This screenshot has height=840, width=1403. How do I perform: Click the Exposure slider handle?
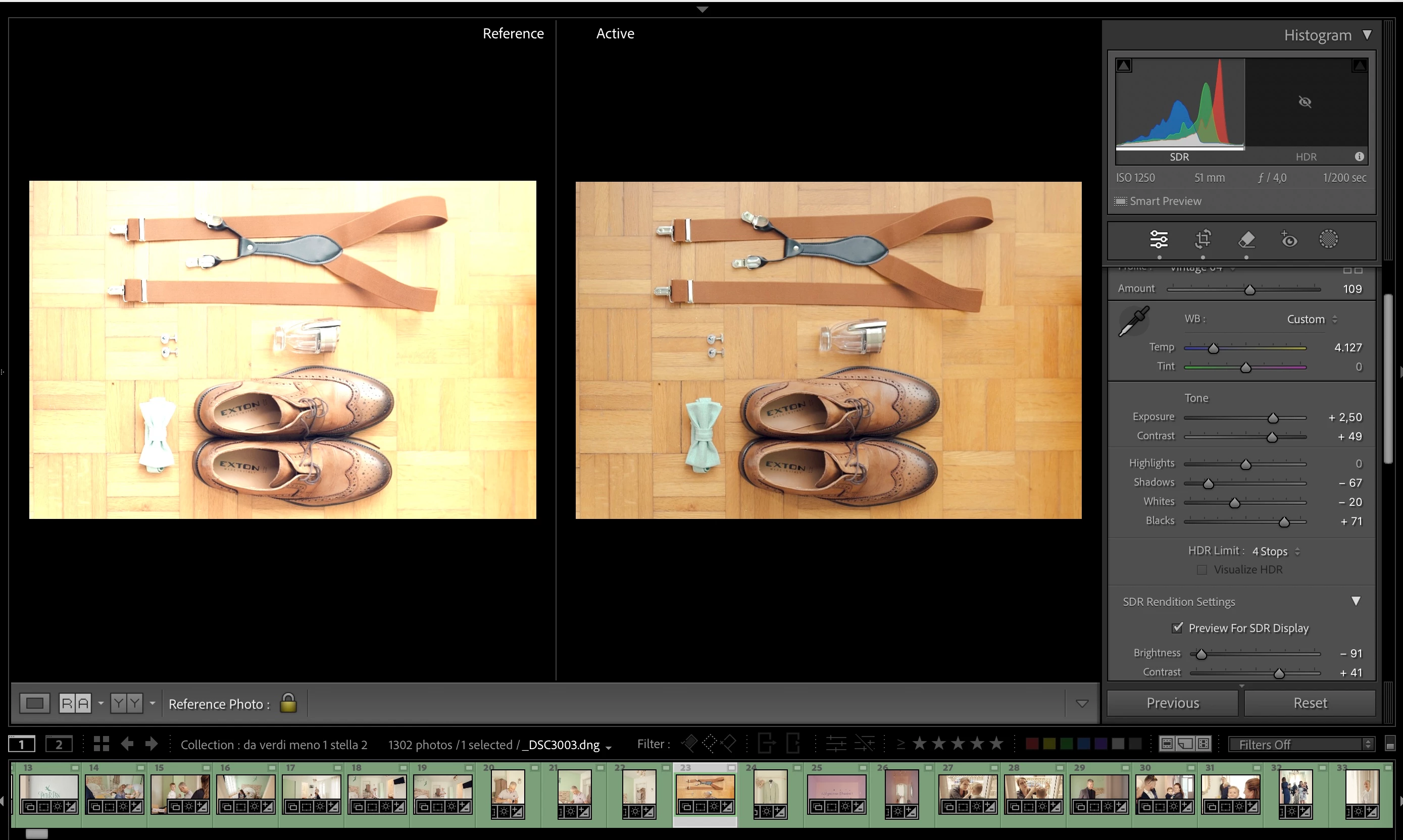tap(1273, 418)
